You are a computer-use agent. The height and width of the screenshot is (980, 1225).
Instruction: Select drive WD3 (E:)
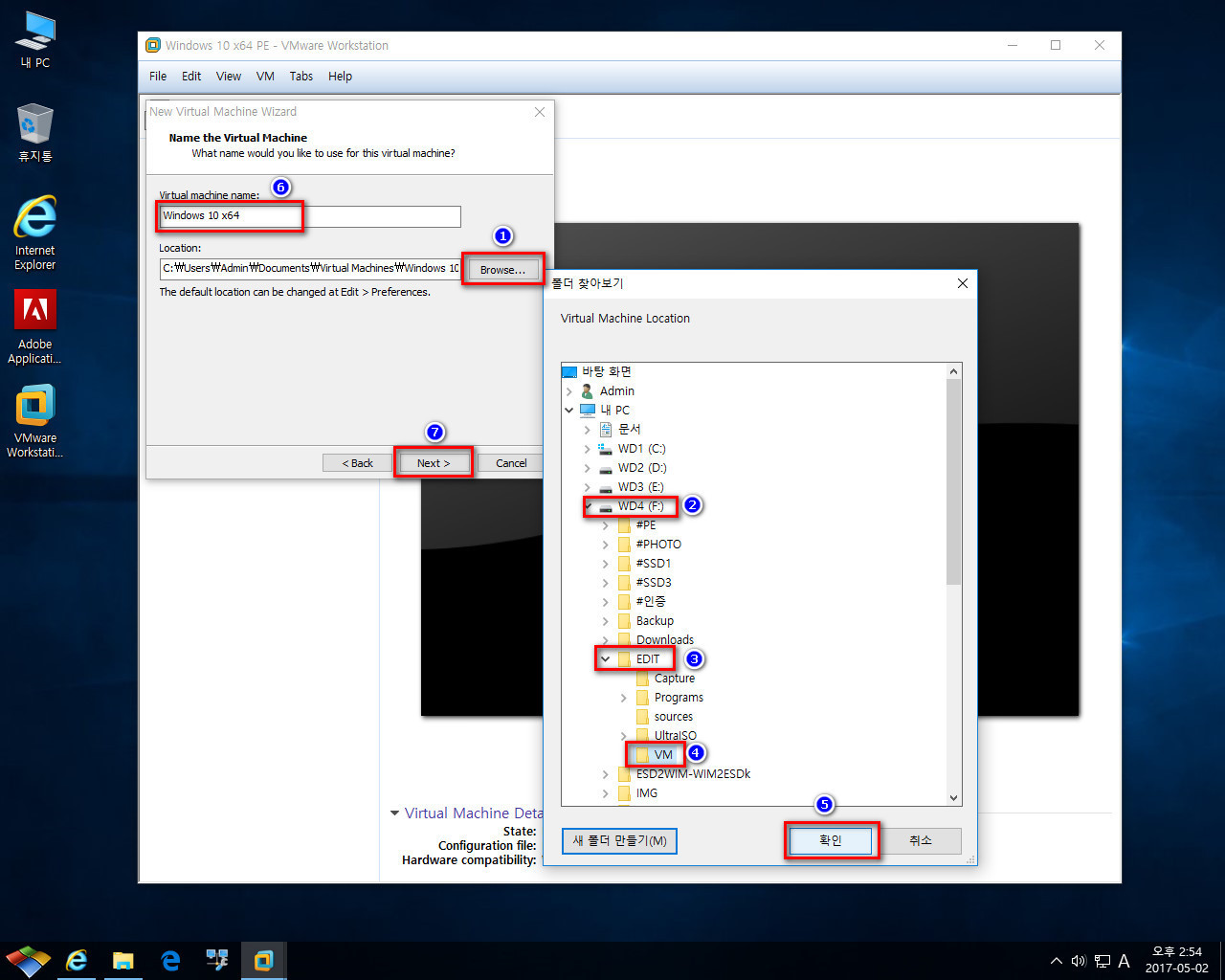(x=640, y=486)
